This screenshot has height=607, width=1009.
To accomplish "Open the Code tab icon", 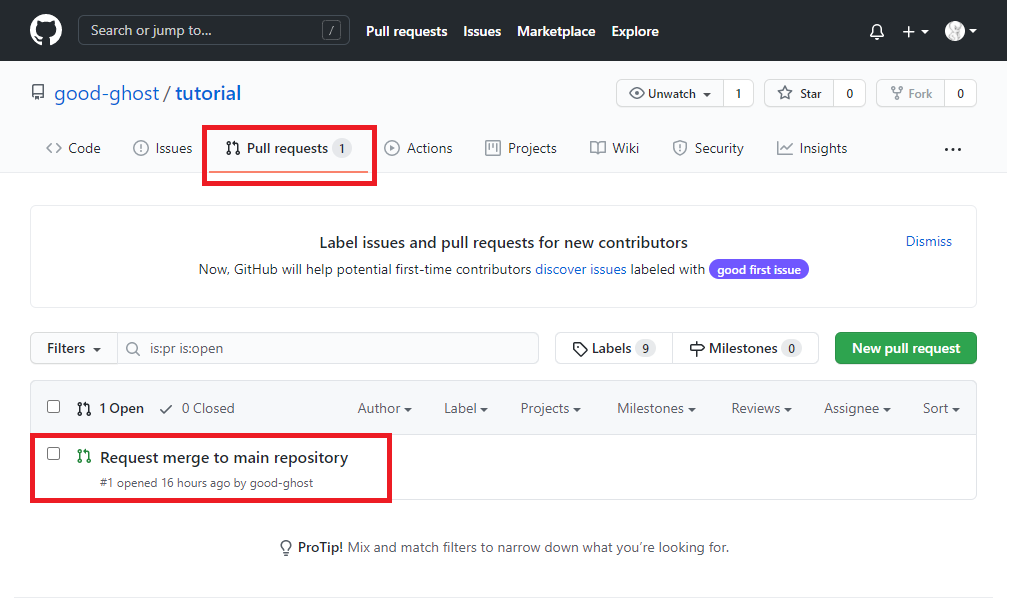I will [54, 148].
